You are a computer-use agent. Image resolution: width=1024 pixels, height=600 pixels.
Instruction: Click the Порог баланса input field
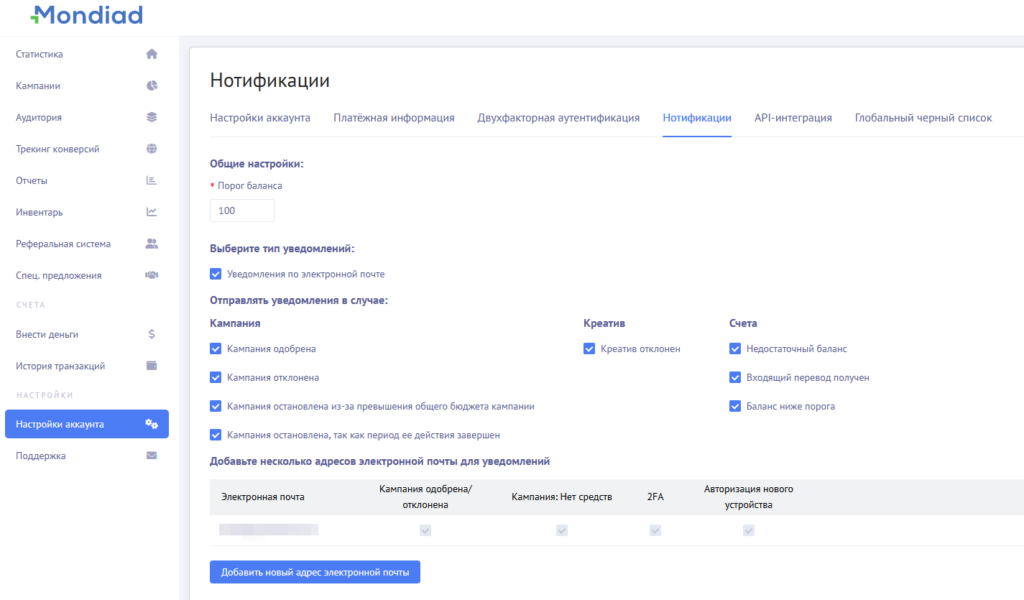242,211
